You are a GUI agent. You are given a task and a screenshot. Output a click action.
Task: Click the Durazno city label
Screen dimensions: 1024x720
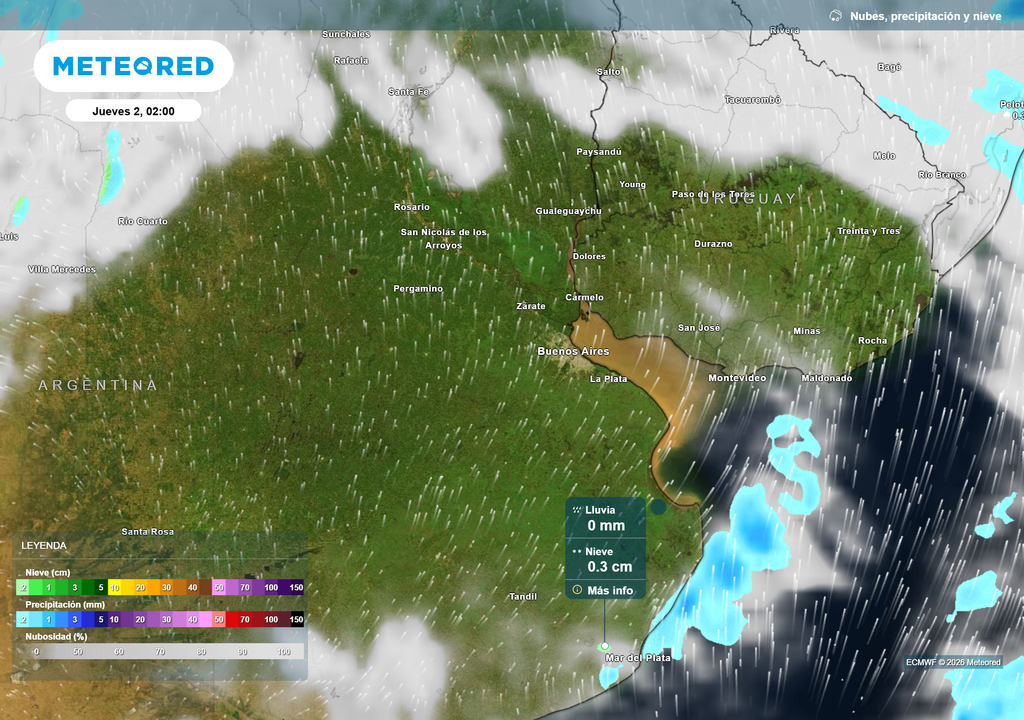click(713, 244)
